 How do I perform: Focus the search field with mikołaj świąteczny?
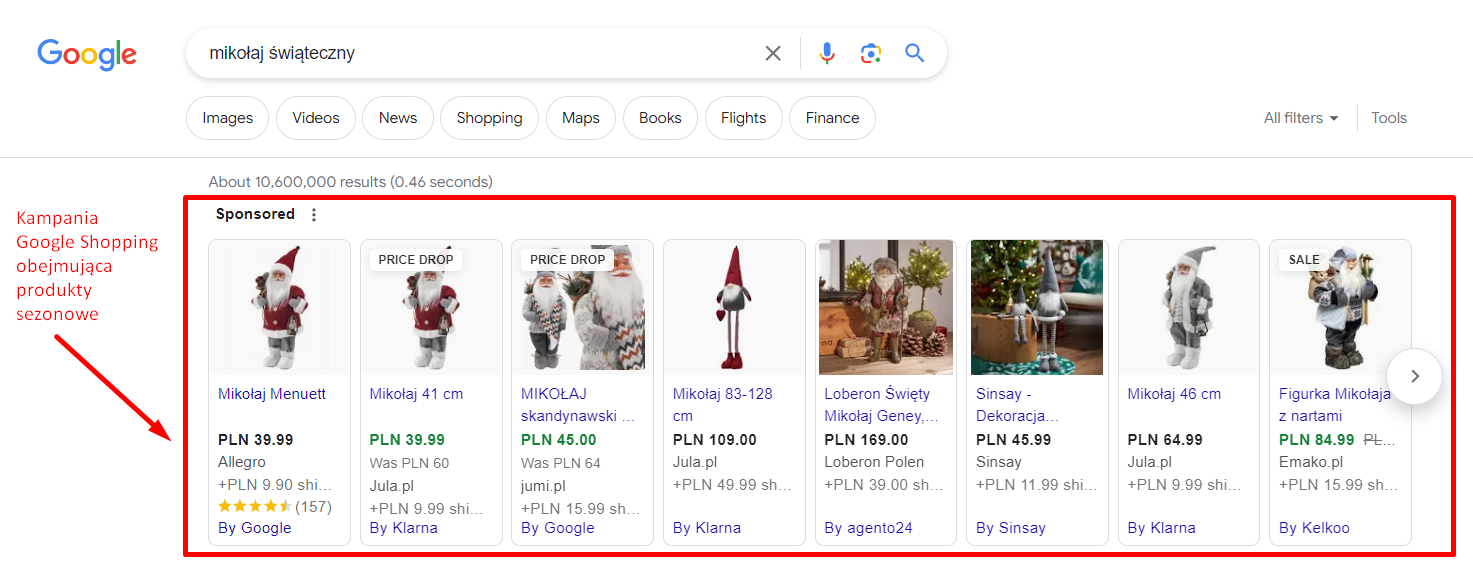478,53
